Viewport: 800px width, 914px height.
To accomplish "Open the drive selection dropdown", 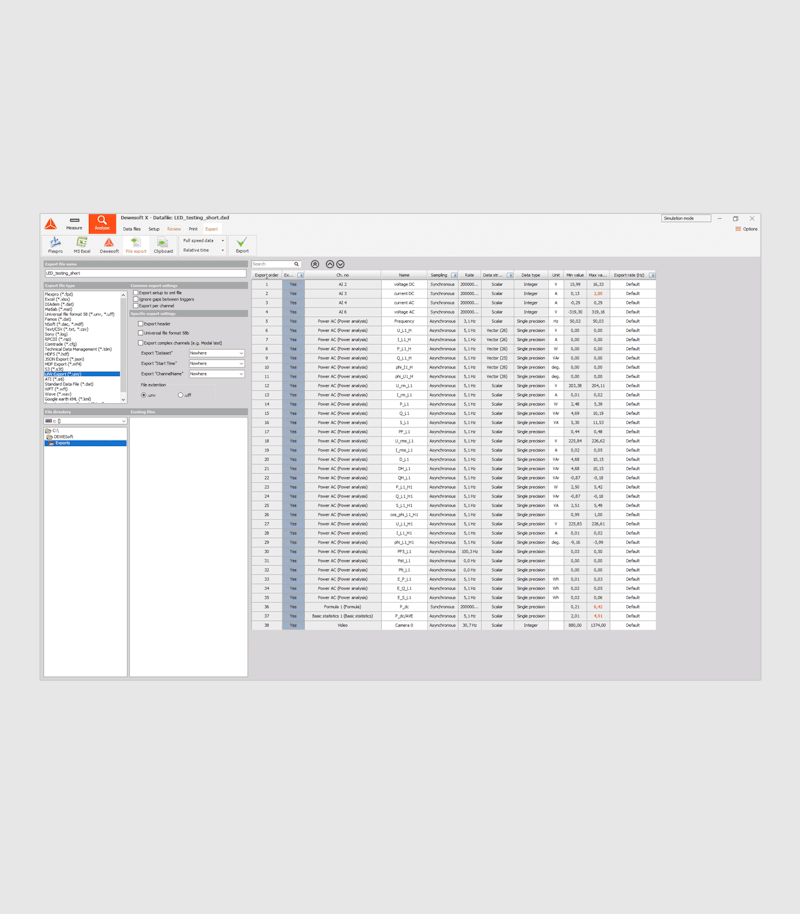I will click(x=85, y=421).
